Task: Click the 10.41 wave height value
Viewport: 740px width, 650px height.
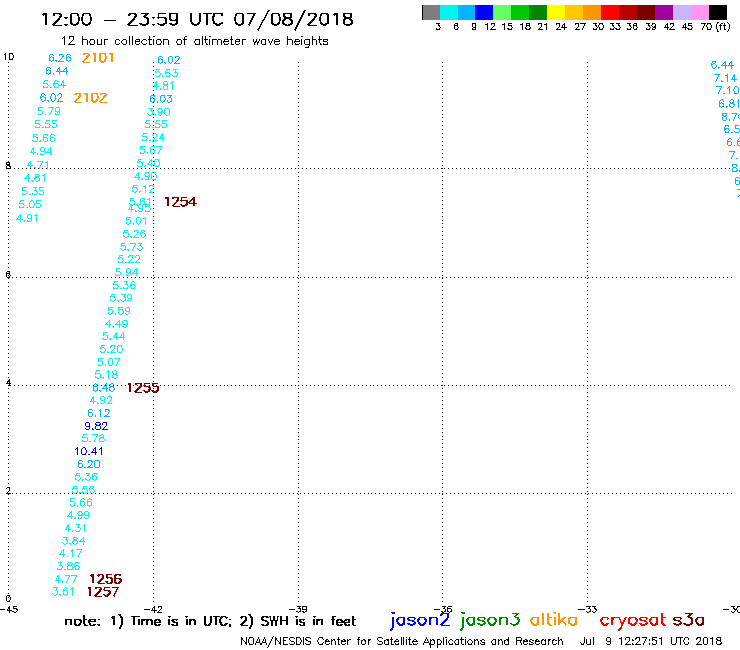Action: click(89, 451)
